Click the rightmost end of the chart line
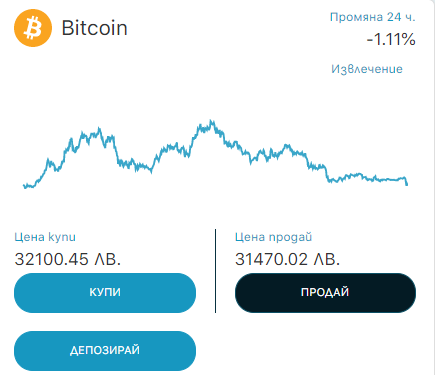Viewport: 435px width, 375px height. 407,183
